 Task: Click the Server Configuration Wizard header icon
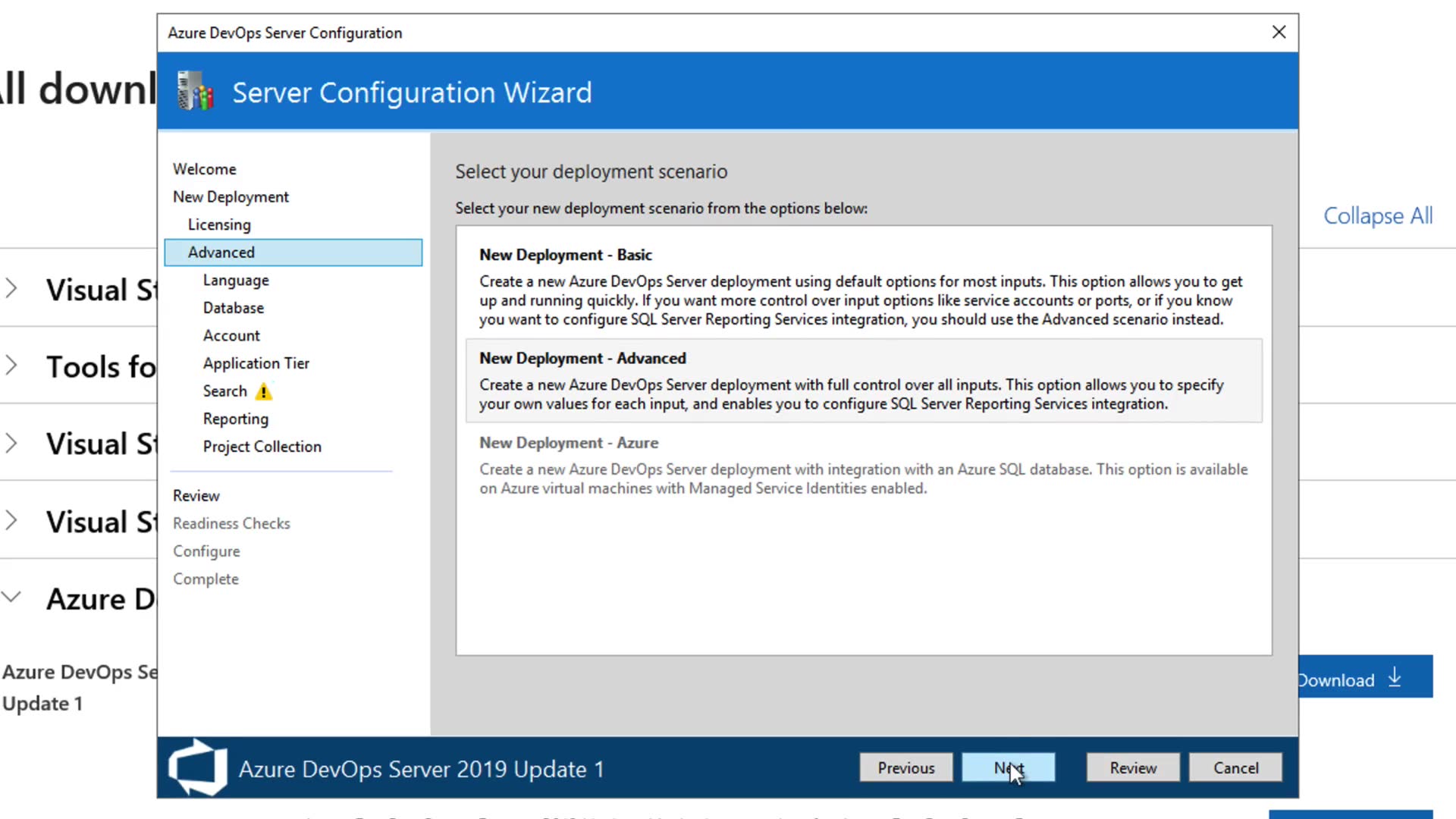[x=195, y=92]
